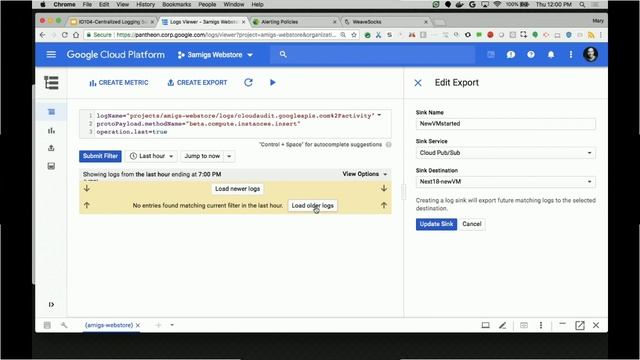Click the CREATE EXPORT button
The image size is (640, 360).
[x=197, y=82]
